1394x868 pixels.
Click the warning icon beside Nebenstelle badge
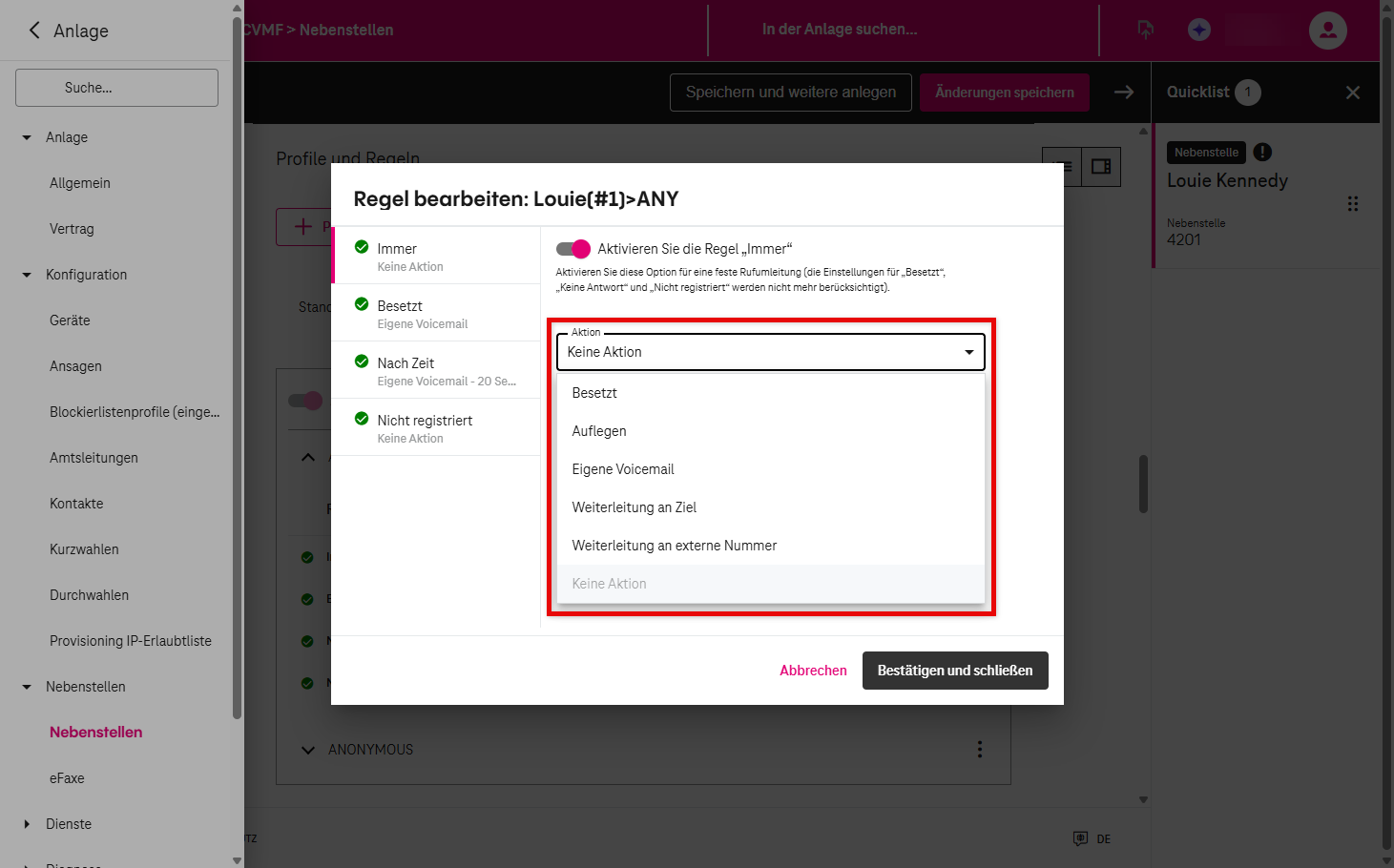tap(1262, 153)
